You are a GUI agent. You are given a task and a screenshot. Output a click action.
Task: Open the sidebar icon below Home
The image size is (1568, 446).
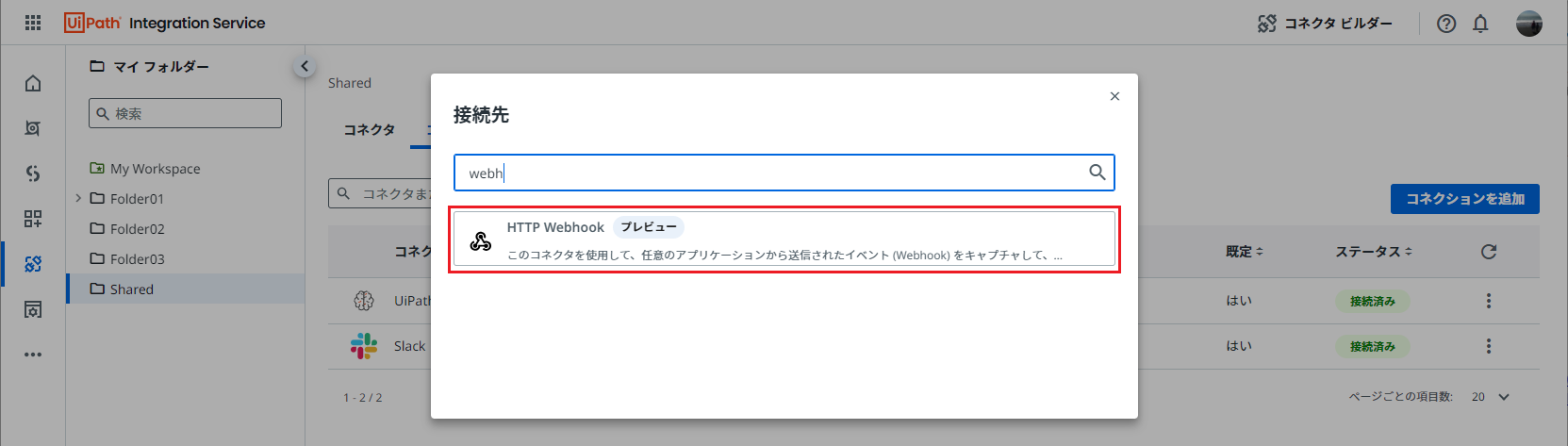(x=33, y=128)
